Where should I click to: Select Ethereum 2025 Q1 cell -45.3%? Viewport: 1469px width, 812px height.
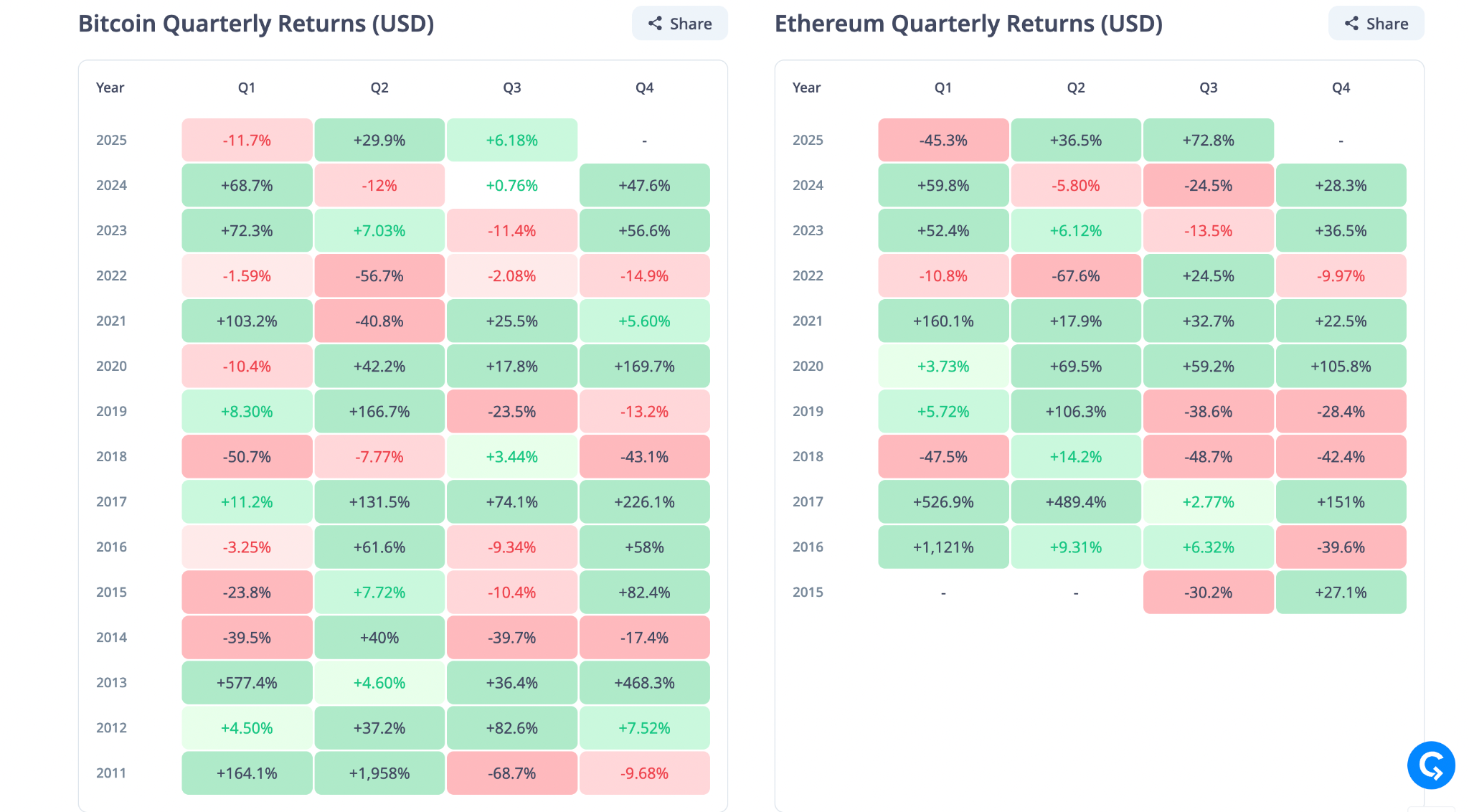pyautogui.click(x=943, y=140)
